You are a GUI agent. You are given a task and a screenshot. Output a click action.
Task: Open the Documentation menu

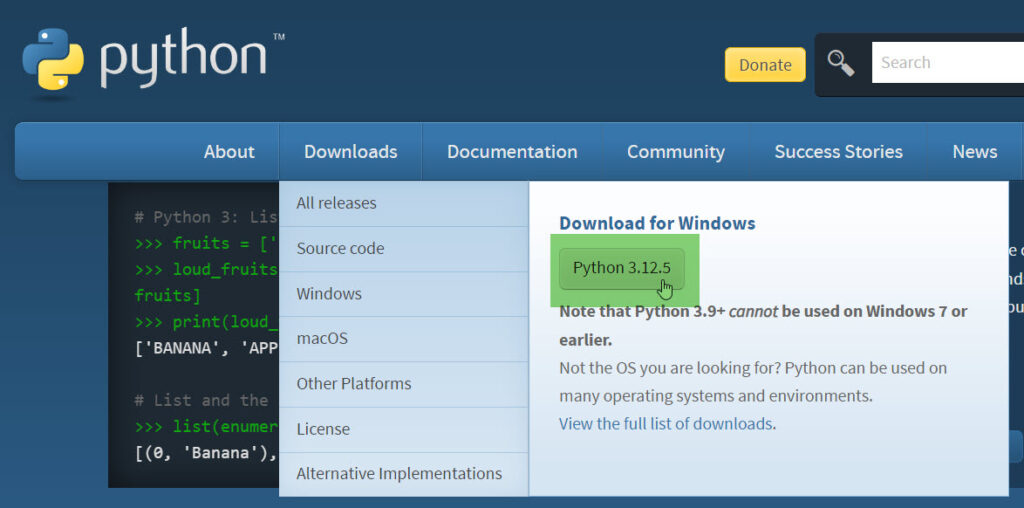512,151
